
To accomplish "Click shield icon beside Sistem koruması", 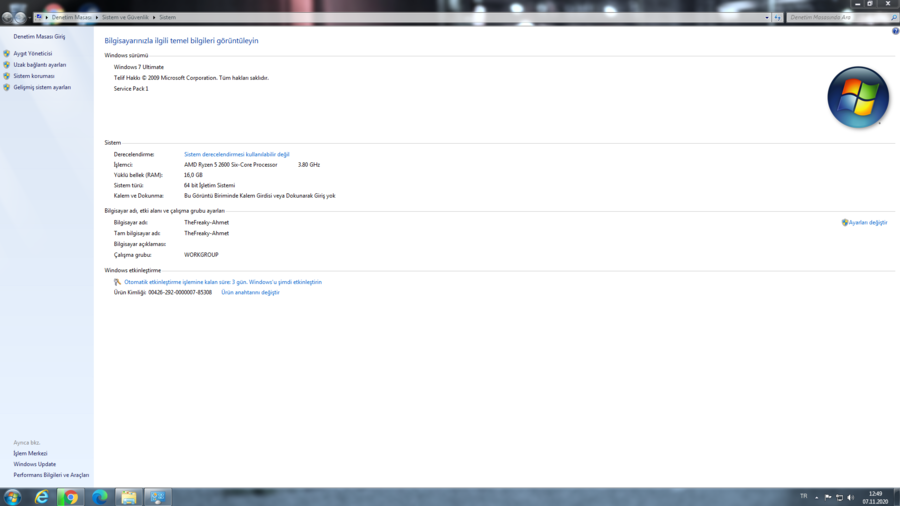I will 7,76.
